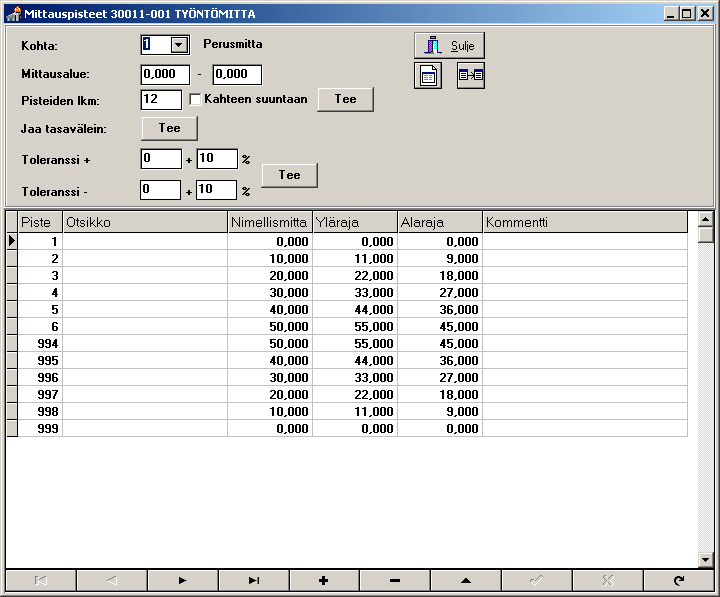This screenshot has width=720, height=597.
Task: Edit record with up-triangle navigator icon
Action: tap(466, 580)
